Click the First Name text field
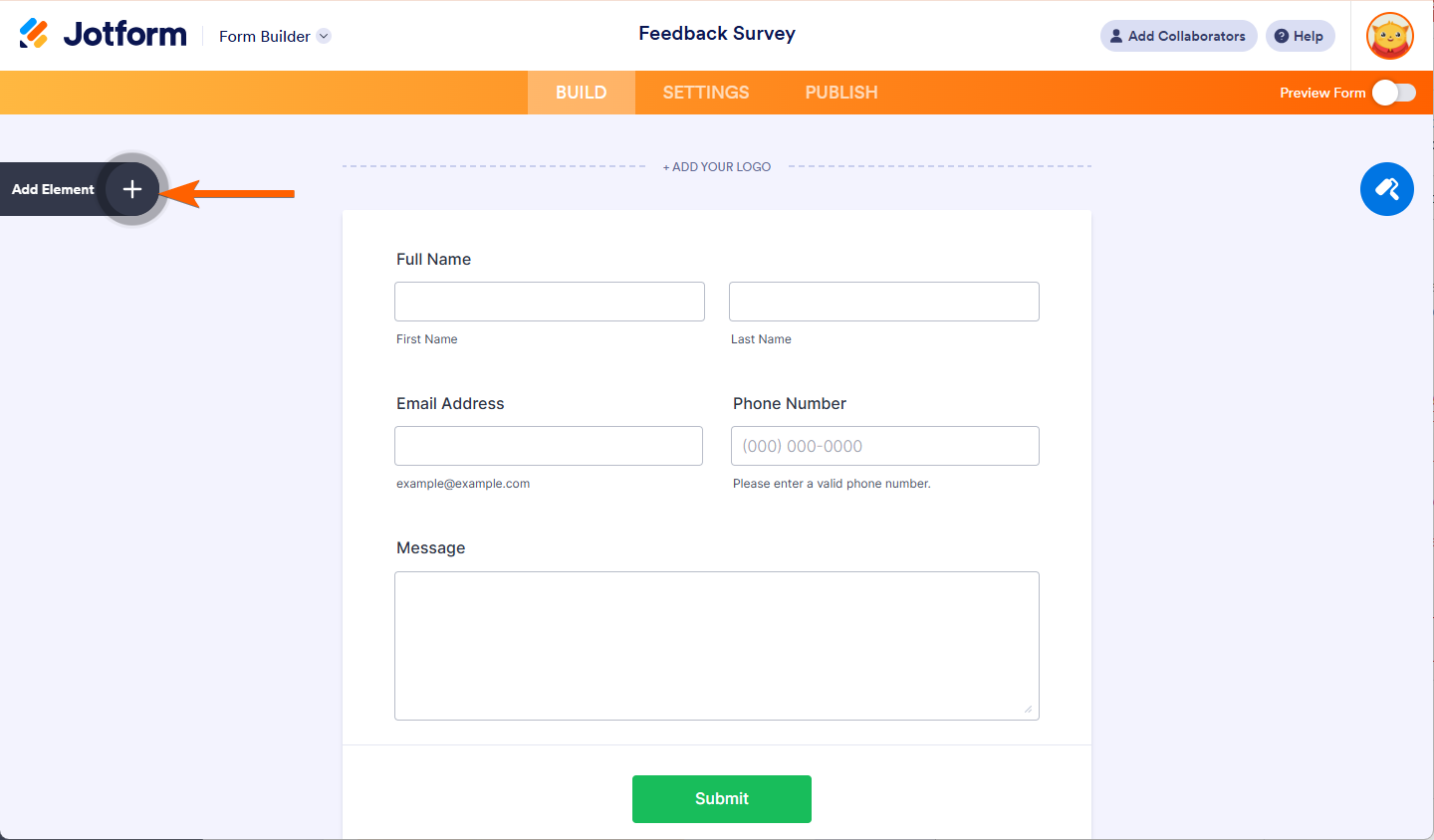This screenshot has height=840, width=1434. pos(549,301)
